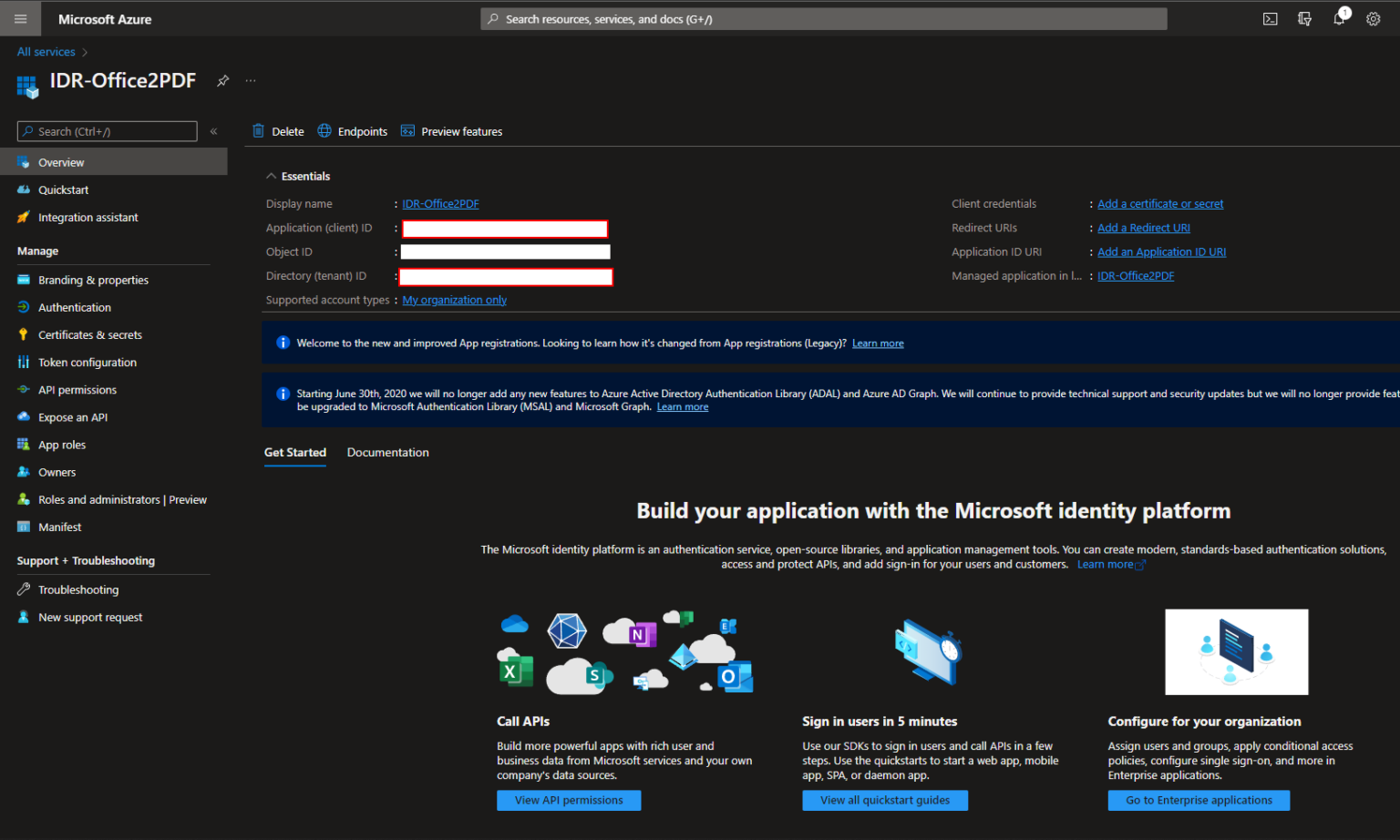The image size is (1400, 840).
Task: Open the Certificates & secrets section
Action: (89, 334)
